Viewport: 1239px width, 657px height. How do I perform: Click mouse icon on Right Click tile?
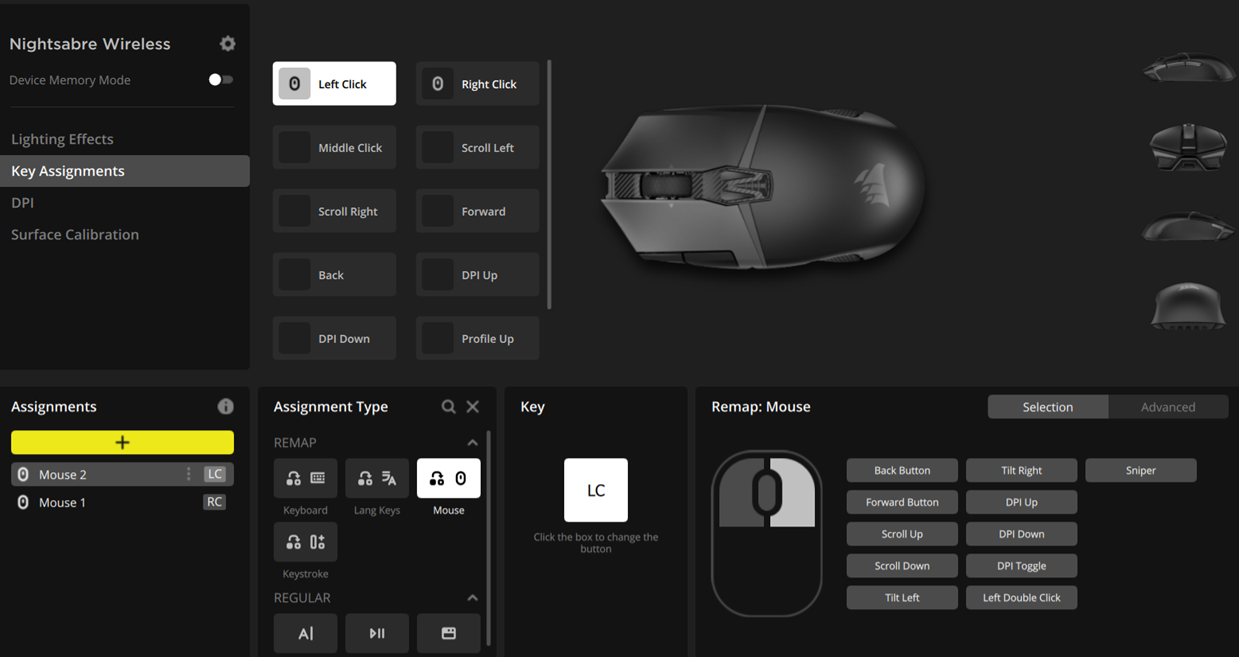pyautogui.click(x=437, y=84)
